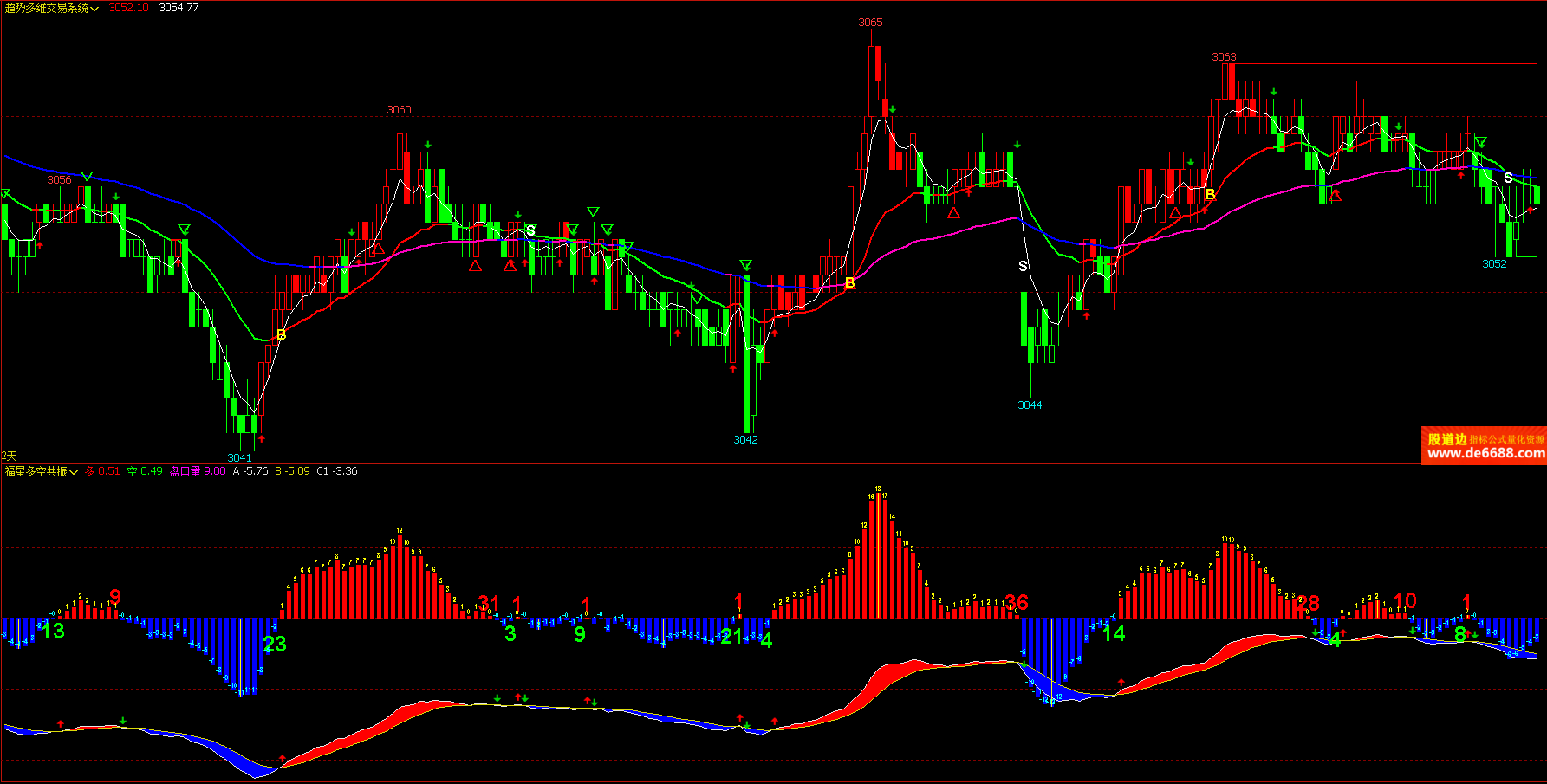Select the red up arrow beside 3041 low
Image resolution: width=1547 pixels, height=784 pixels.
[261, 438]
